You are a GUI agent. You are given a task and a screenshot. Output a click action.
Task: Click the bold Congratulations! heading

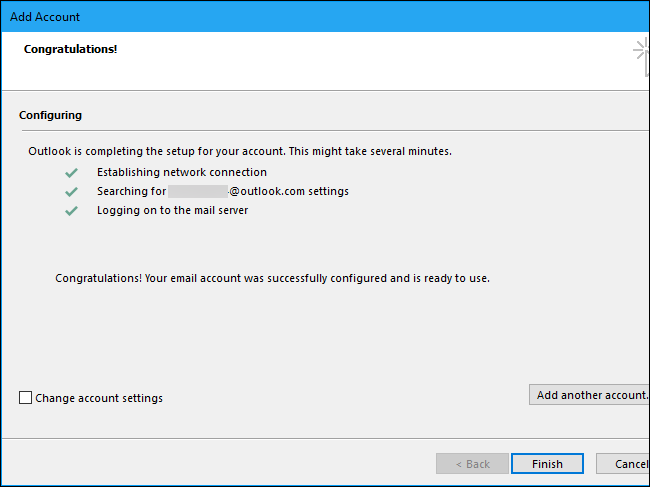click(71, 48)
